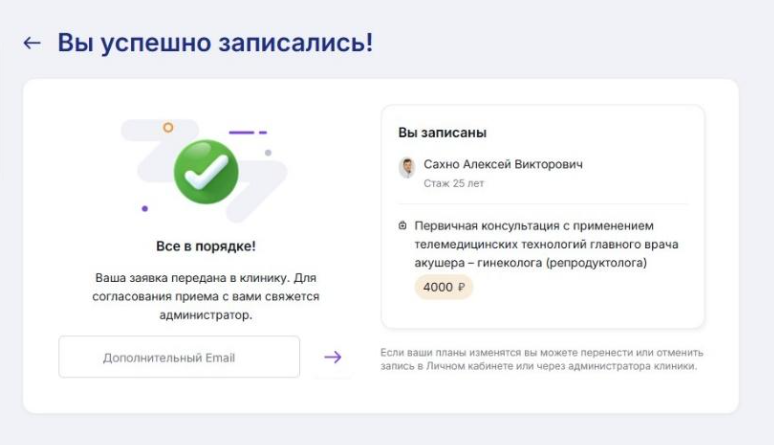
Task: Open doctor Сахно Алексей Викторович's name
Action: (503, 163)
